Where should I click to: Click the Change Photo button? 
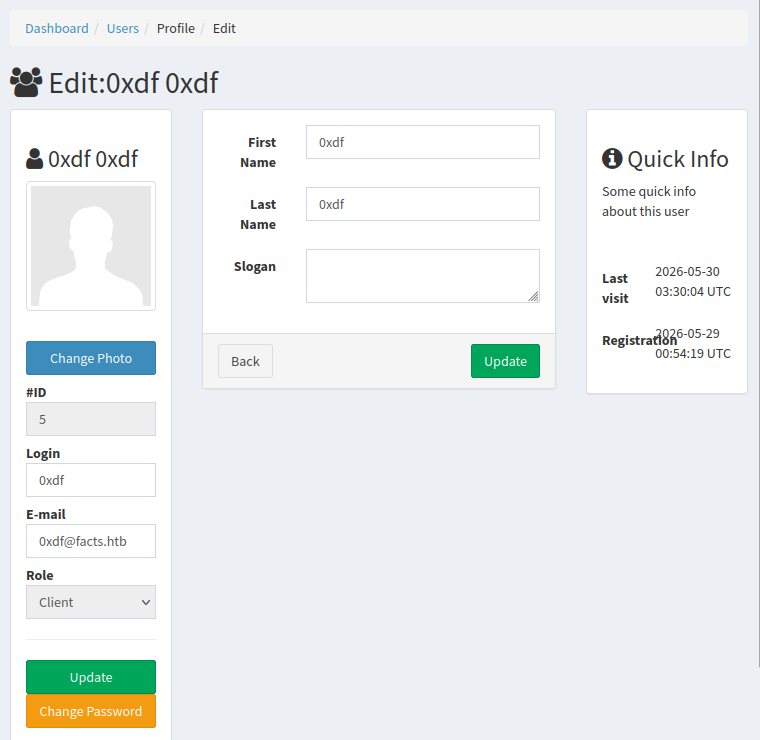point(91,358)
